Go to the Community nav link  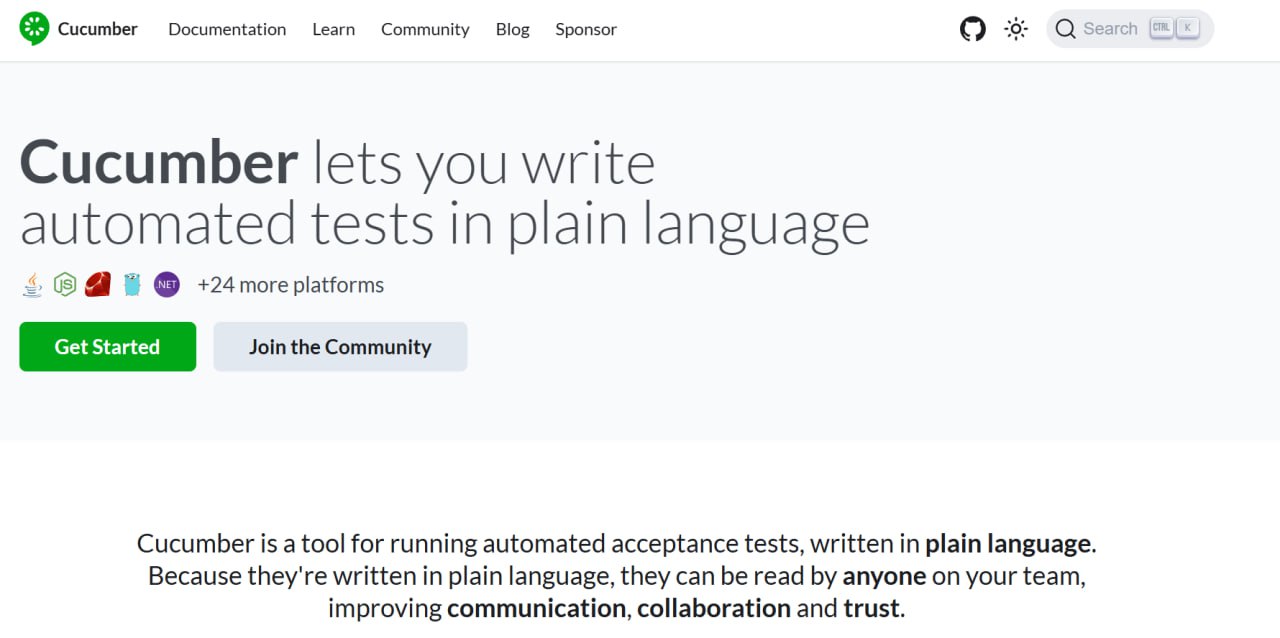[x=425, y=29]
